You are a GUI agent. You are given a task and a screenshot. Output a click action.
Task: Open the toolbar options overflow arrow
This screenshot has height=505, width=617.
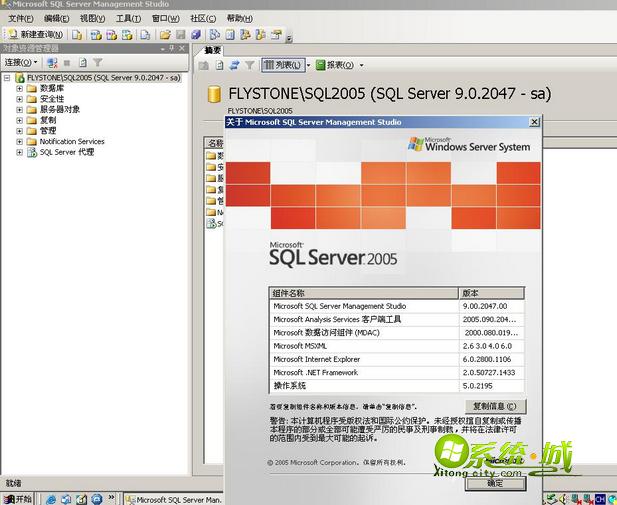[x=289, y=39]
